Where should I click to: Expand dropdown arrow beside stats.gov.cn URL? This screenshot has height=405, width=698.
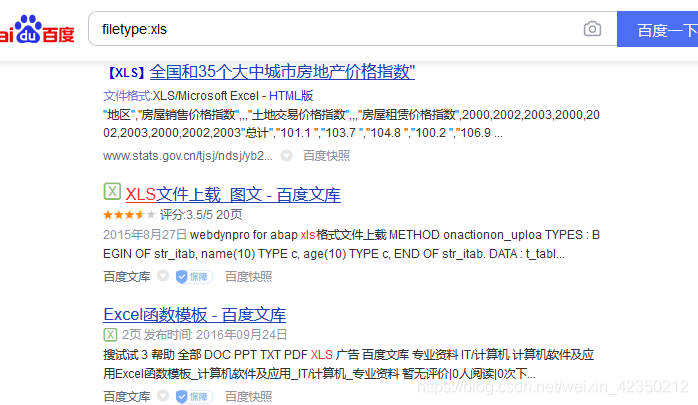point(287,156)
